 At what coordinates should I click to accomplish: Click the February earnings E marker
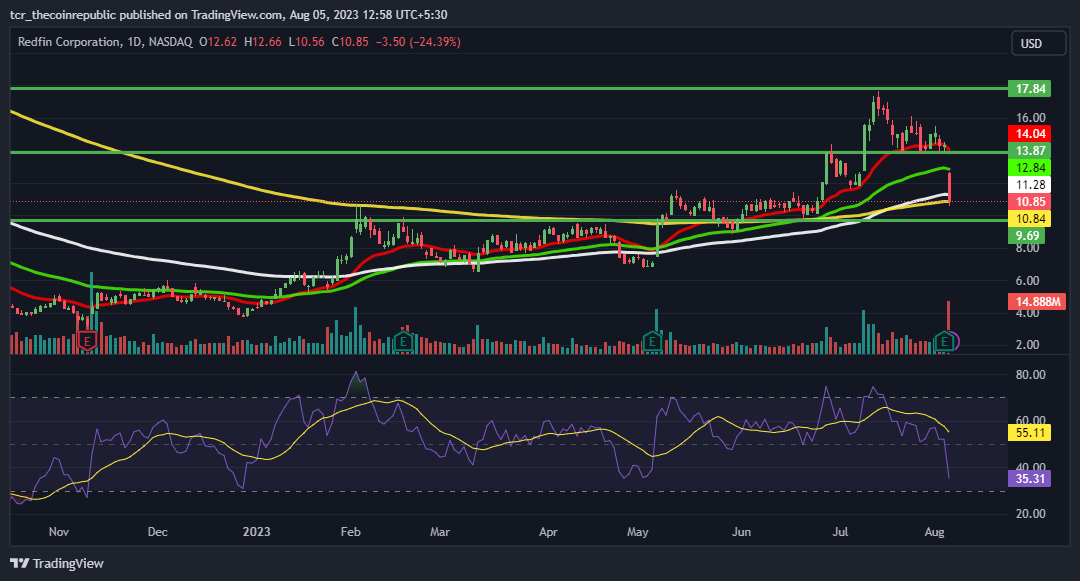[x=403, y=341]
